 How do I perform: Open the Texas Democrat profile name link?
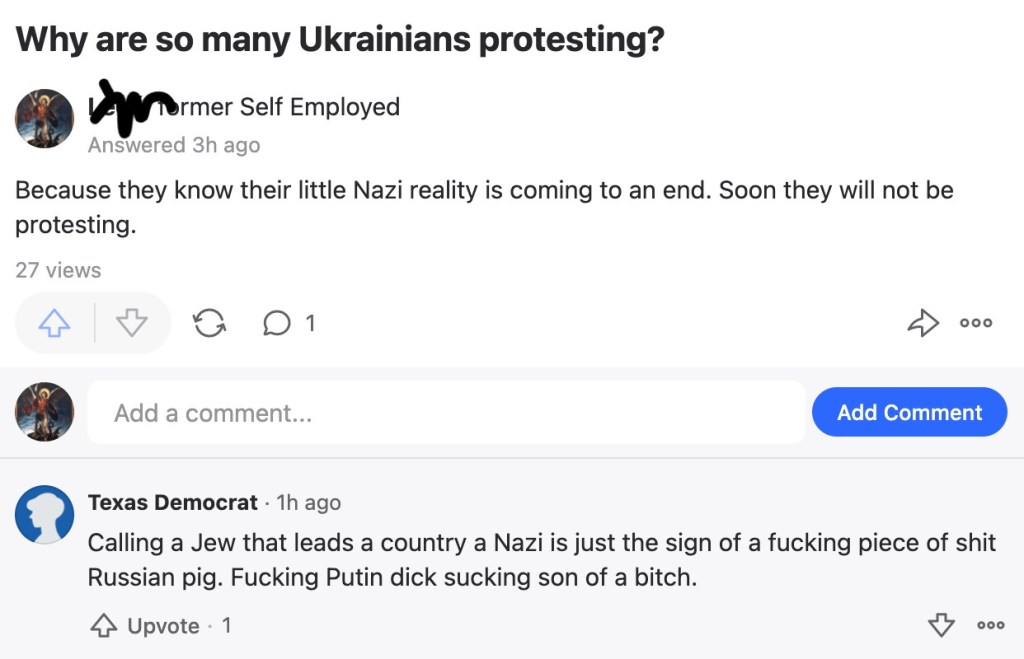click(x=173, y=502)
